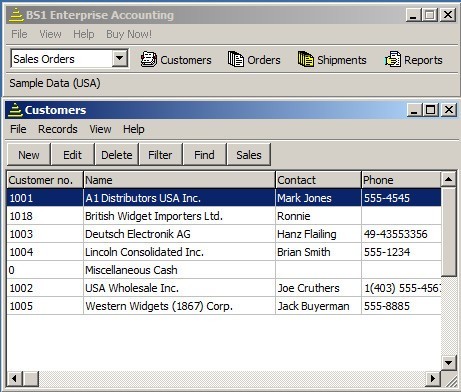Click contact Brian Smith cell
Screen dimensions: 461x392
pos(318,252)
